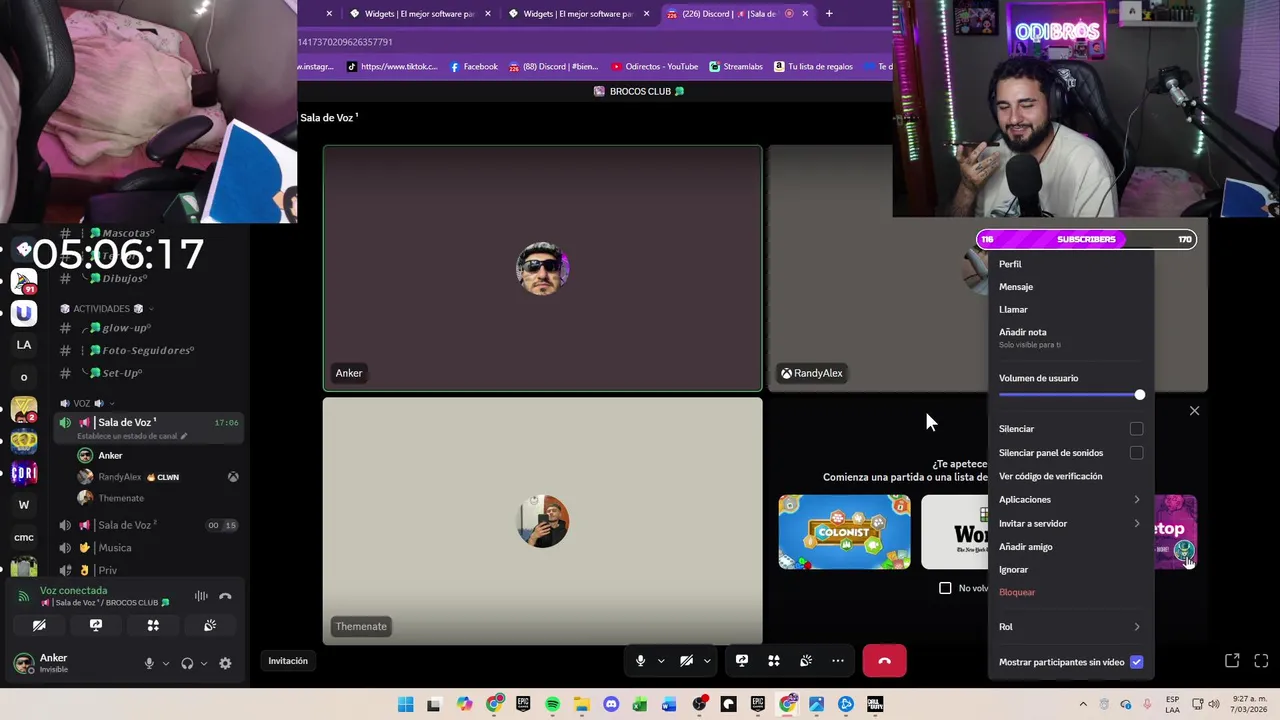This screenshot has height=720, width=1280.
Task: Open the U server icon
Action: point(24,313)
